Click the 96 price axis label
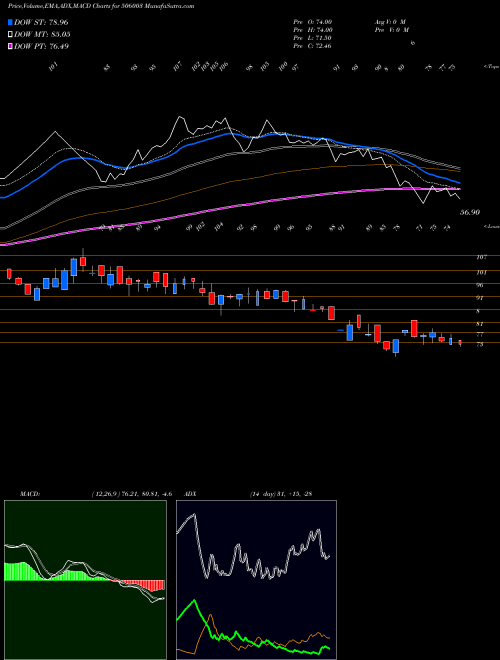Screen dimensions: 500x660 (480, 285)
